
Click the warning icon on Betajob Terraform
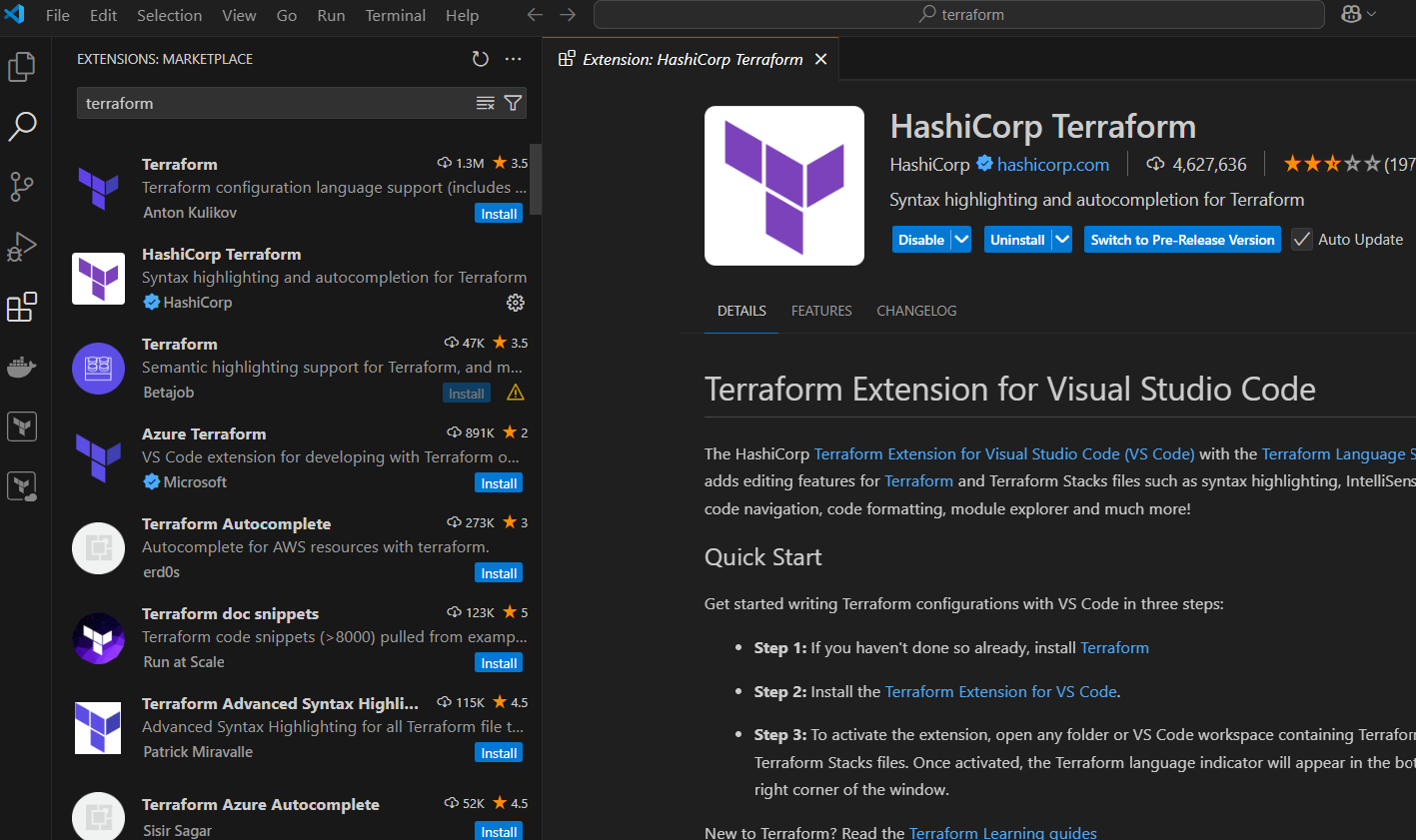516,393
